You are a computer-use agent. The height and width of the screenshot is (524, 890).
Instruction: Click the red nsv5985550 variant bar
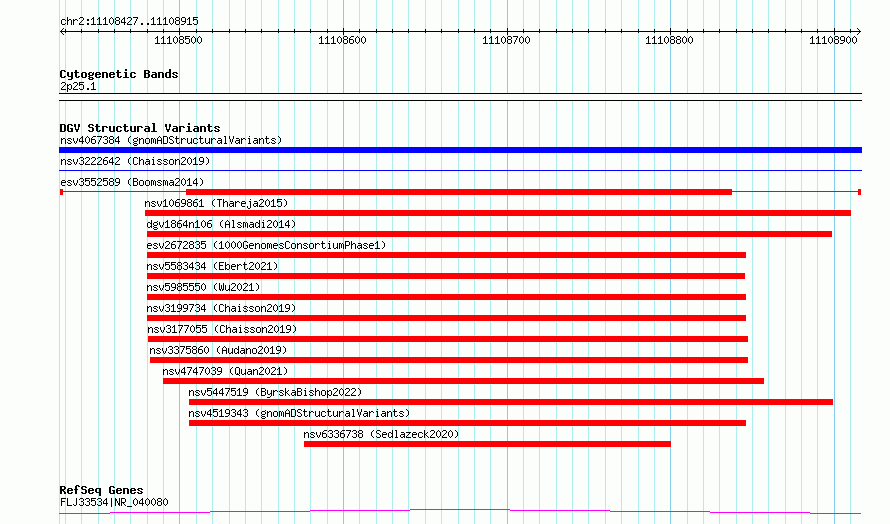pyautogui.click(x=446, y=297)
